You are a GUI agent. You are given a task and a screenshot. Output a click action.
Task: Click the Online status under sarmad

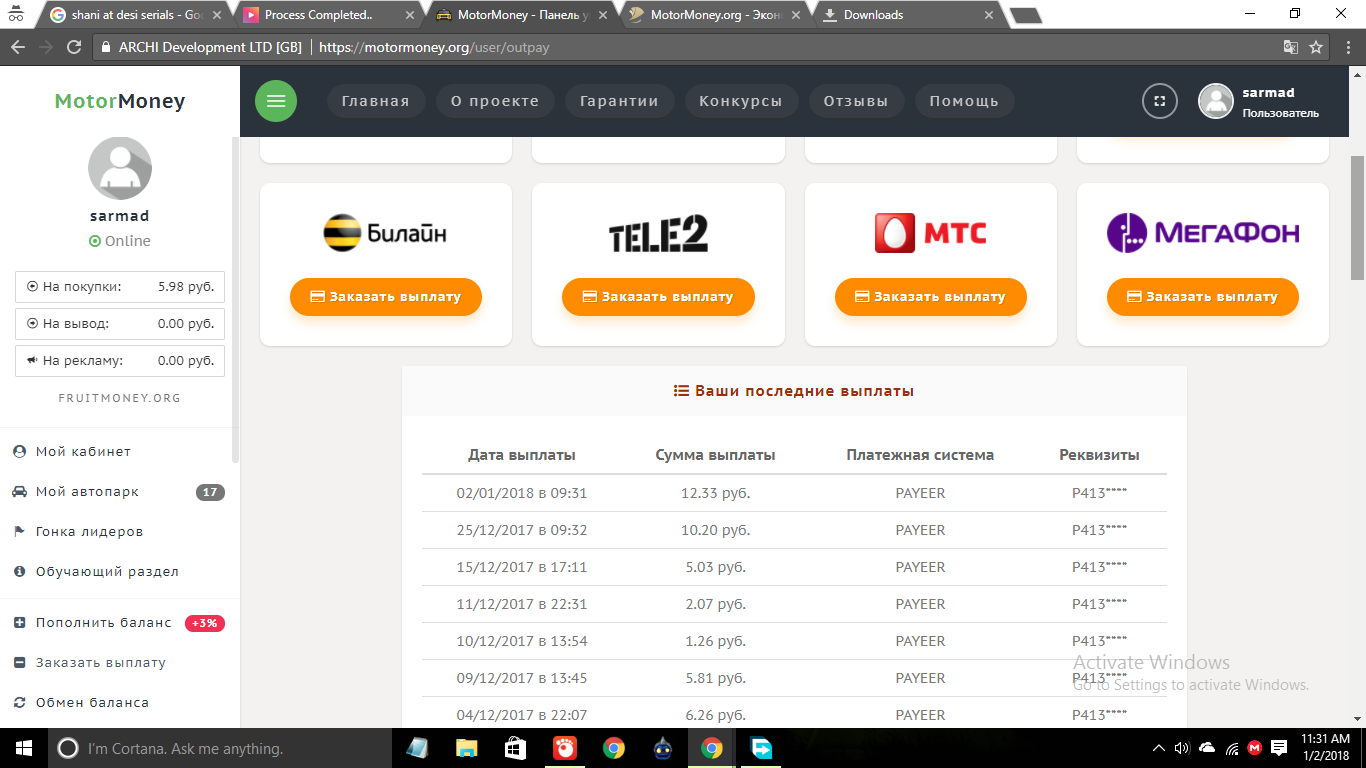click(120, 241)
